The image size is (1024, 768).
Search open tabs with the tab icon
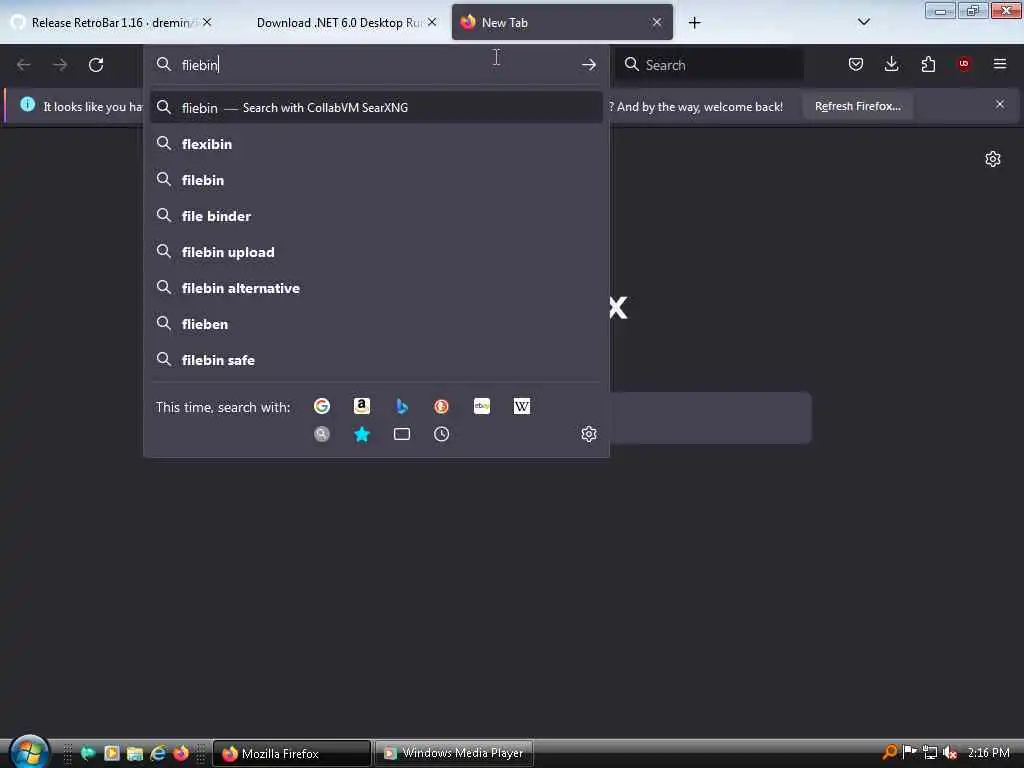402,434
